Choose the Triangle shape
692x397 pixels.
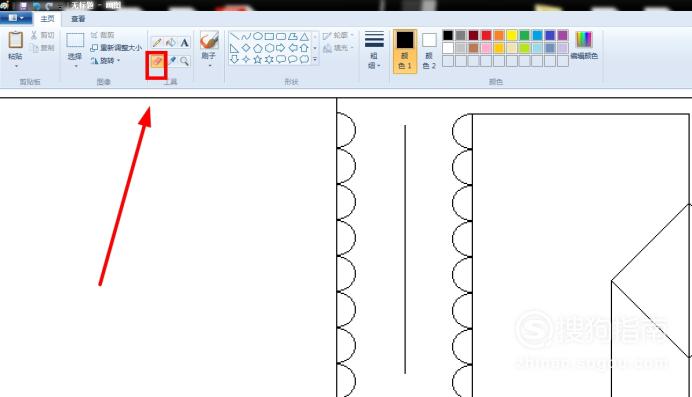click(x=304, y=36)
